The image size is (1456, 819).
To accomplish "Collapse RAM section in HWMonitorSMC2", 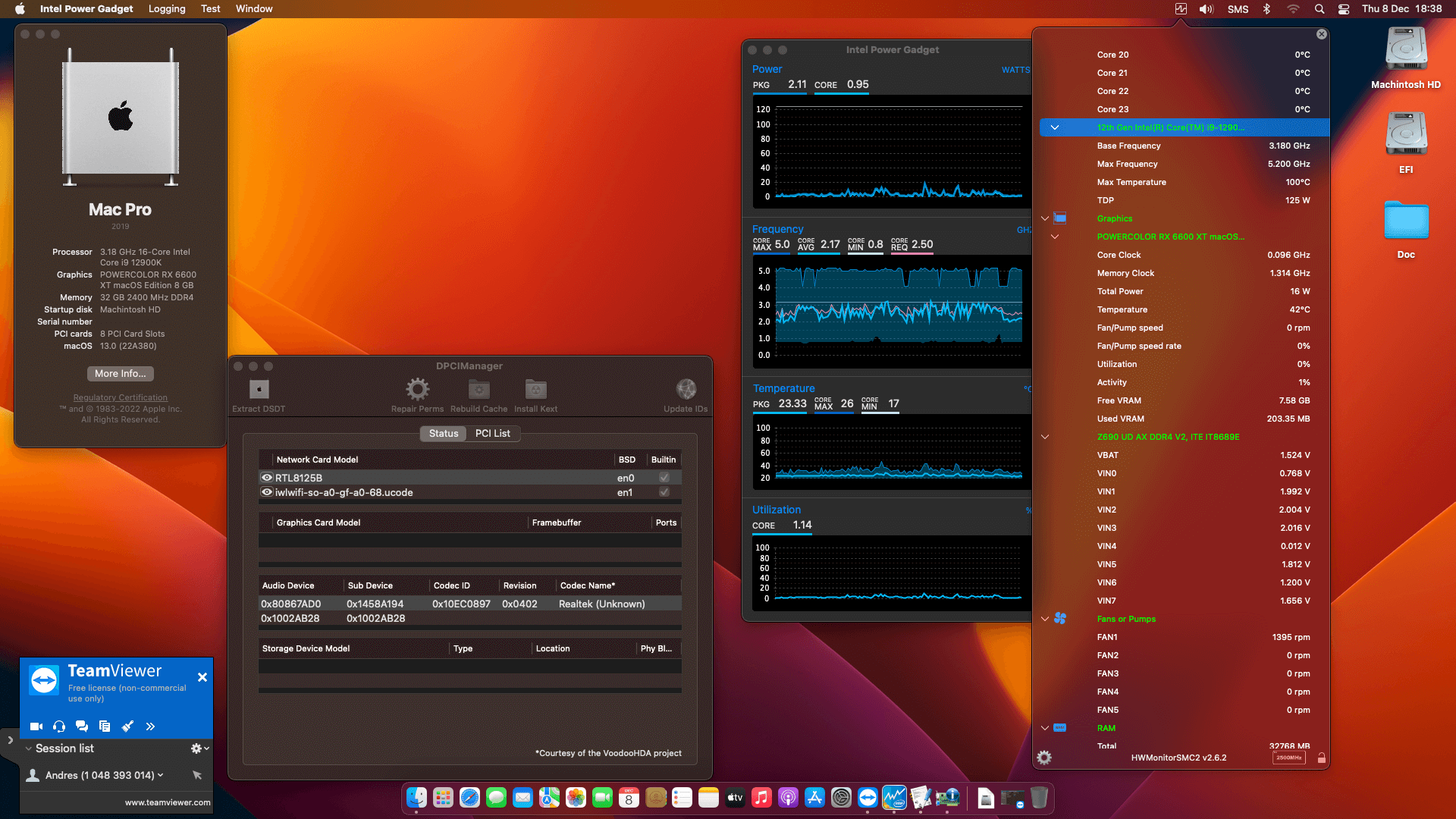I will pyautogui.click(x=1045, y=728).
